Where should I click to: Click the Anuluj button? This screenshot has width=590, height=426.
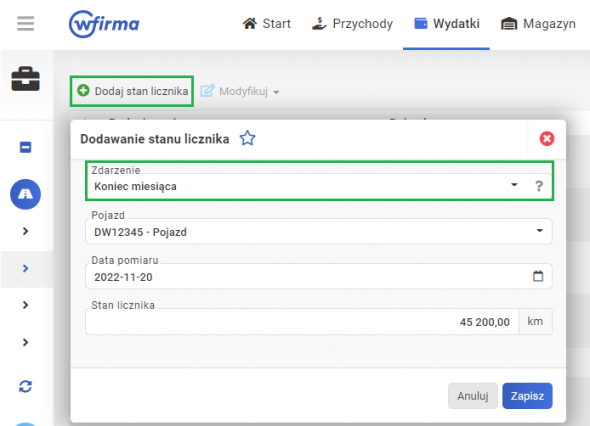coord(473,396)
